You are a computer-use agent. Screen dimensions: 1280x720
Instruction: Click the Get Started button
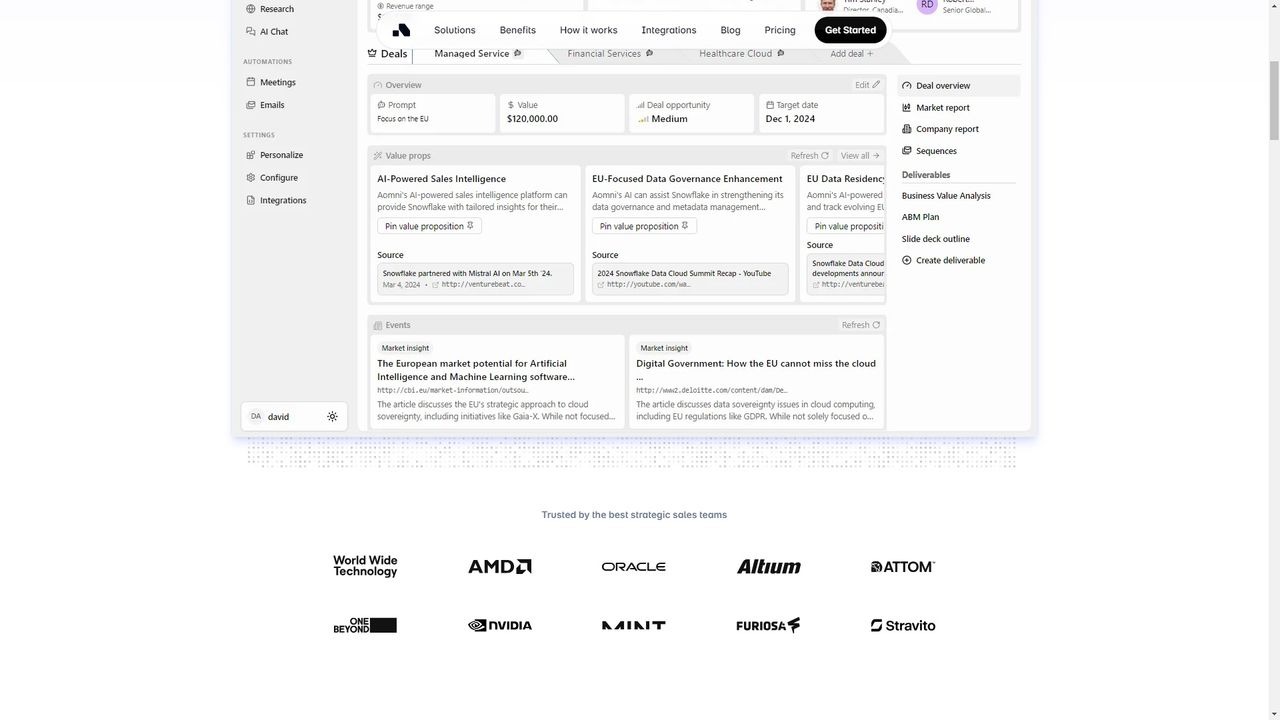(x=850, y=30)
